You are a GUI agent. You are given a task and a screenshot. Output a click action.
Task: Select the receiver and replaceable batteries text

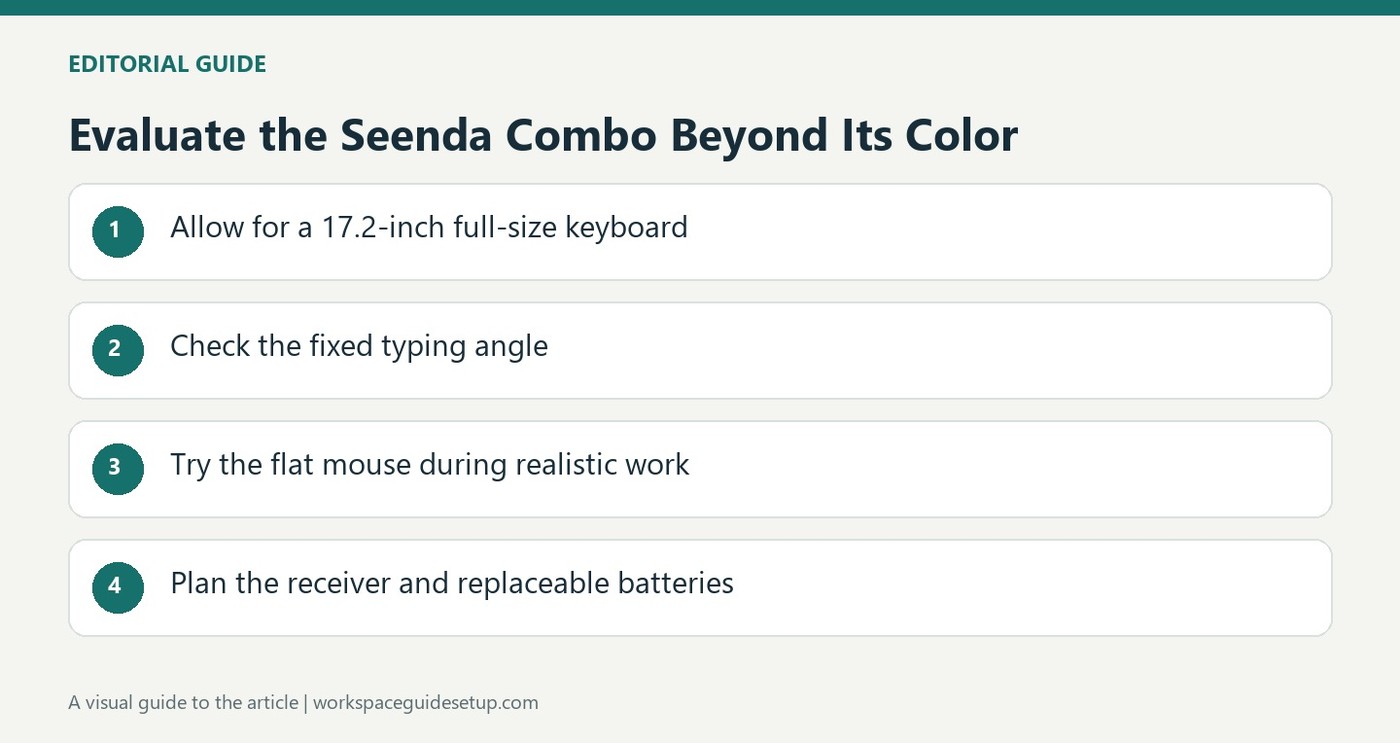tap(452, 584)
